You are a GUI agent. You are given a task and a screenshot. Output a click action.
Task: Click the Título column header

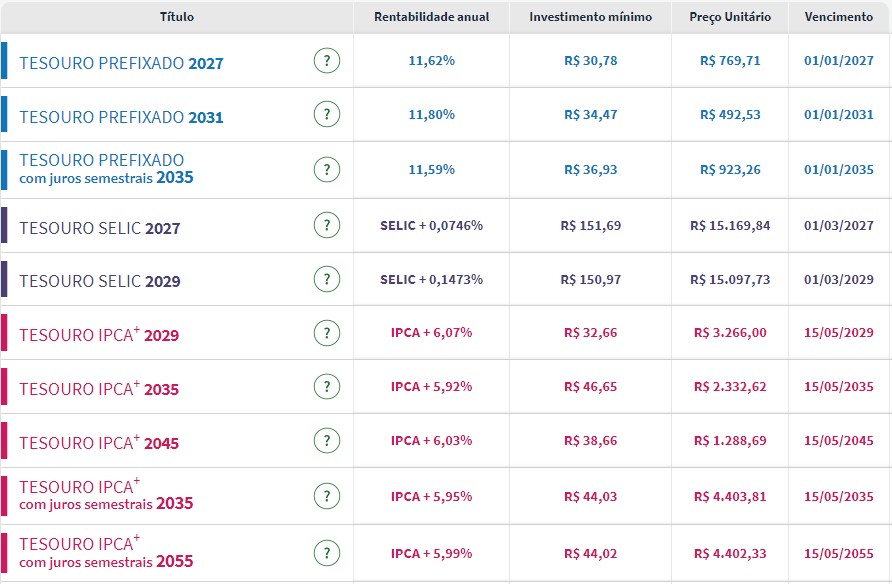point(177,17)
